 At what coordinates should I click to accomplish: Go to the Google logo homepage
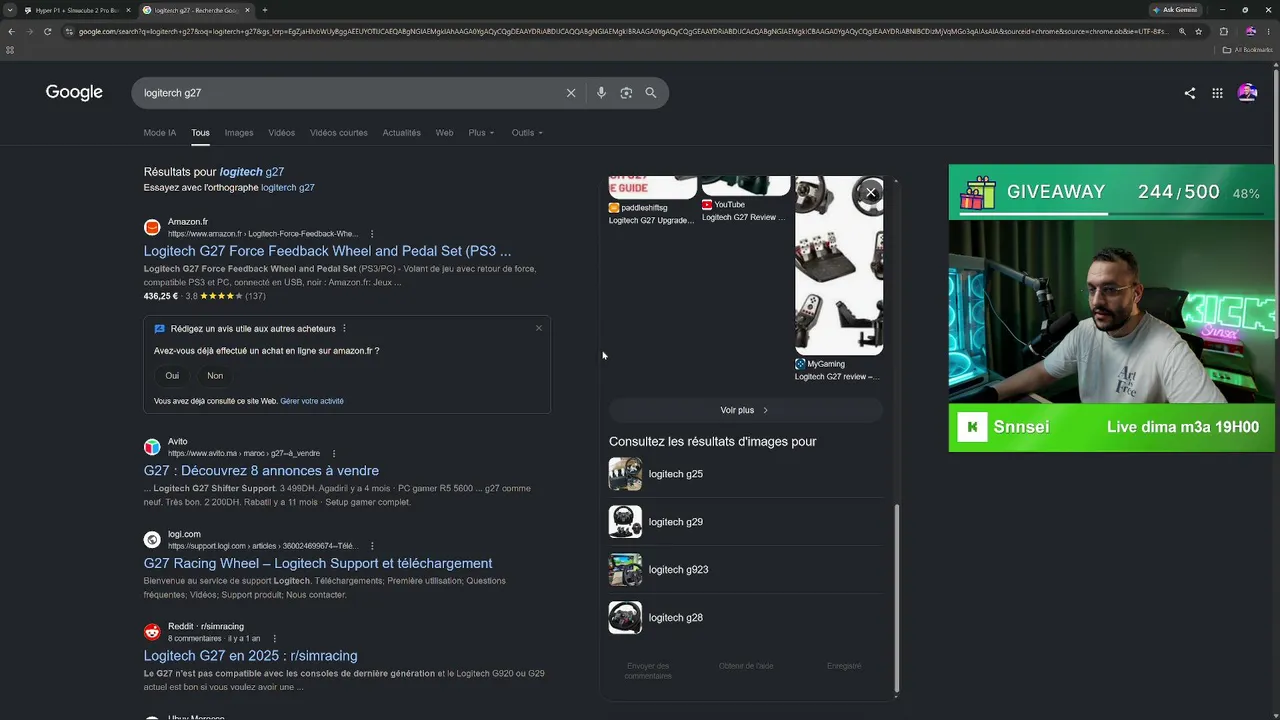[x=74, y=93]
